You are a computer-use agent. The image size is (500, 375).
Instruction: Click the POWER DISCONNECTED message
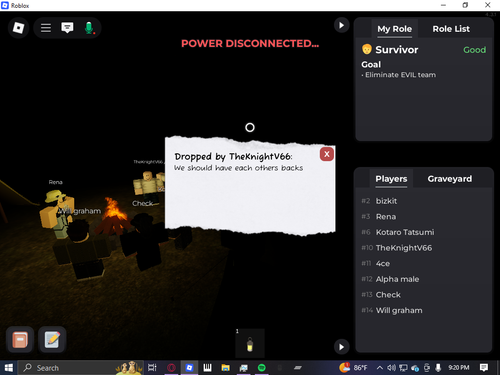250,44
